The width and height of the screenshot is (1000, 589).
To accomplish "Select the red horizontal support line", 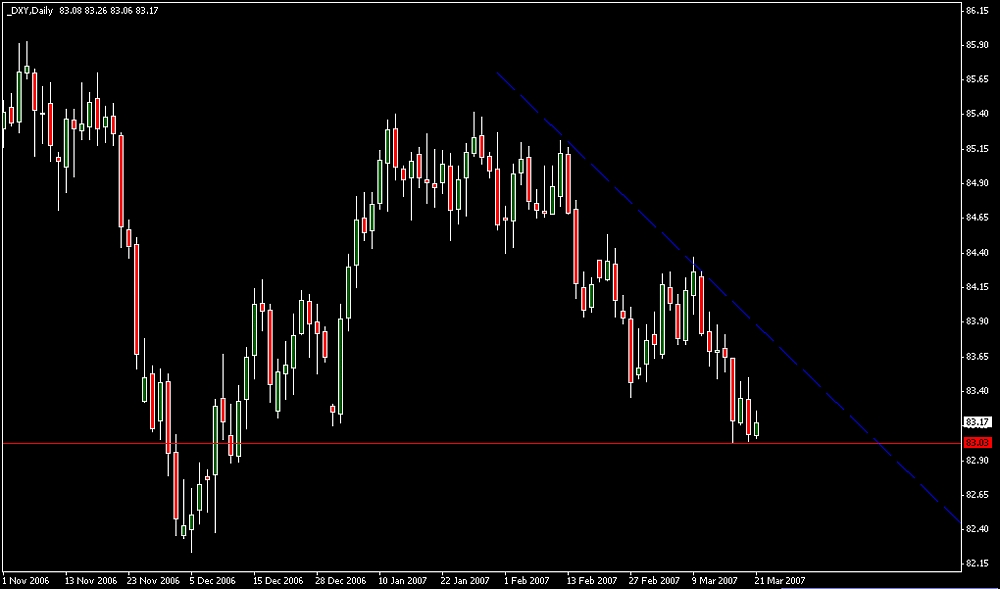I will coord(500,442).
